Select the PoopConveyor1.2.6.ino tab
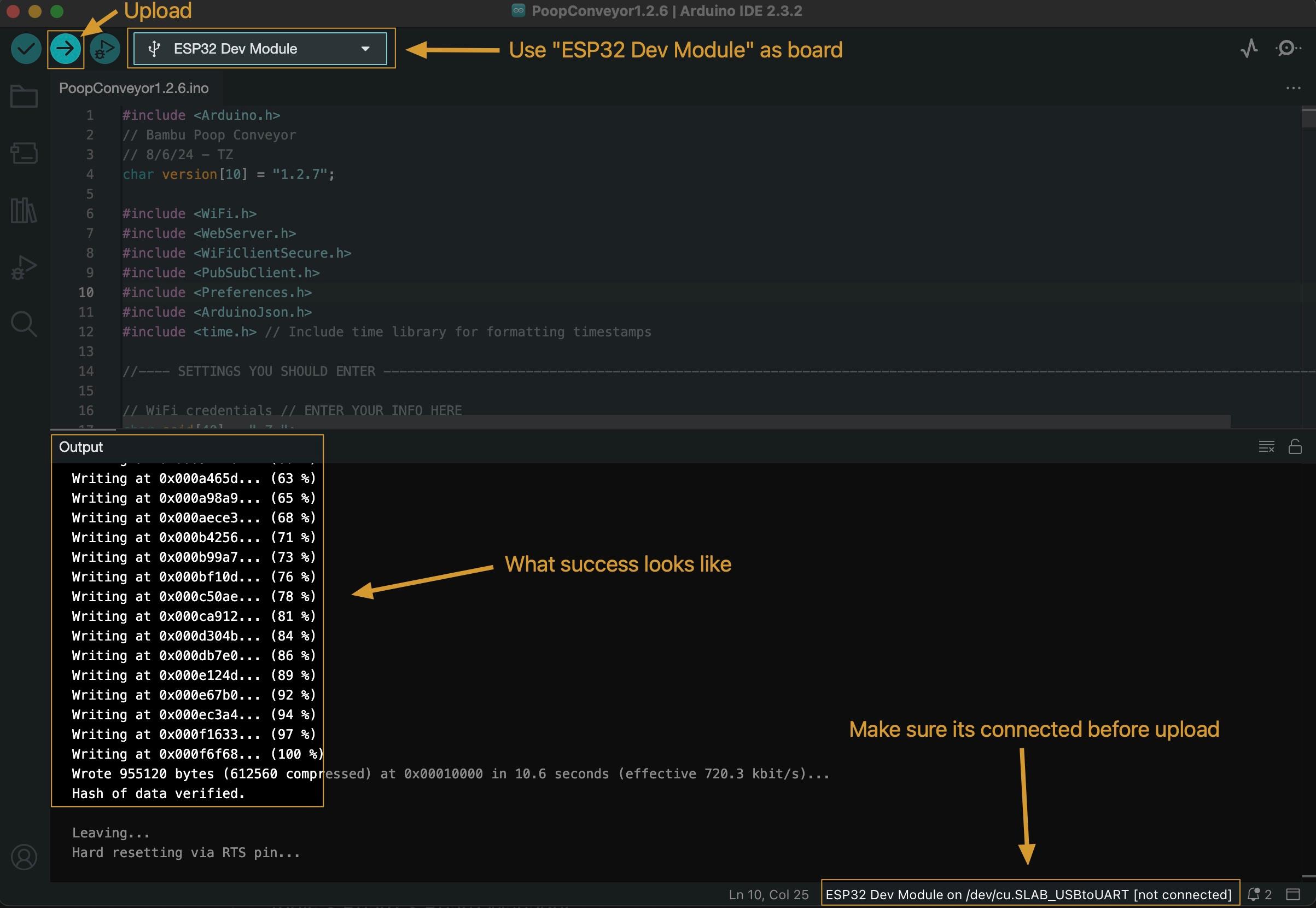 click(133, 88)
